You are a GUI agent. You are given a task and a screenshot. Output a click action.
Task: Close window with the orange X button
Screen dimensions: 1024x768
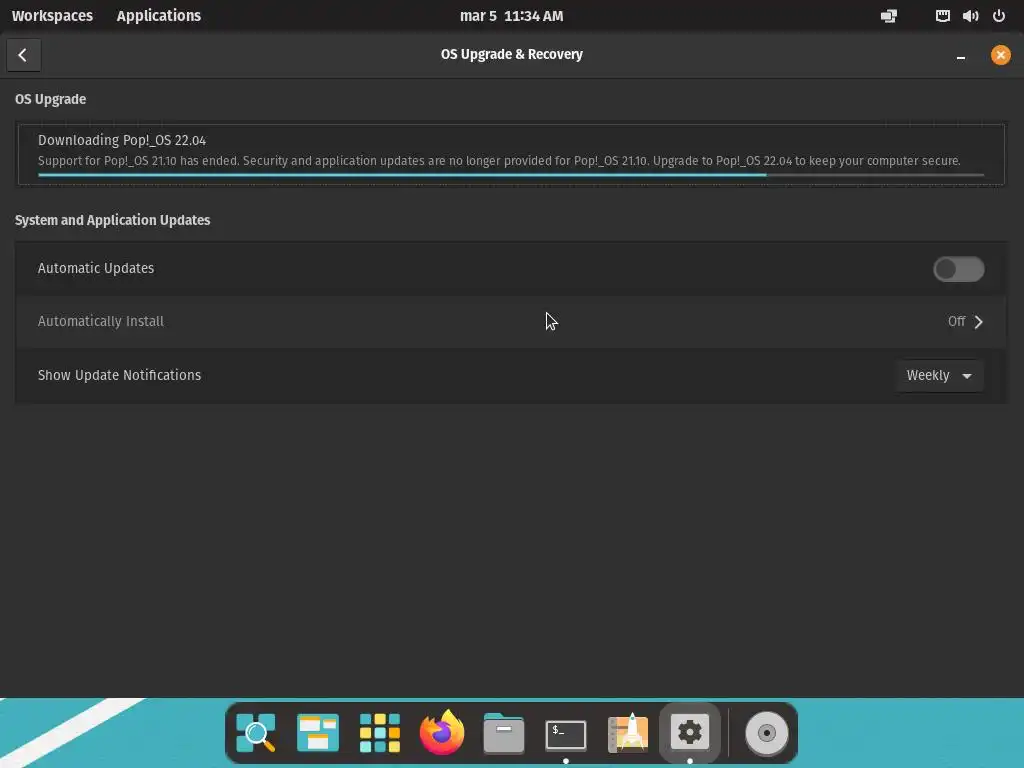click(1000, 55)
